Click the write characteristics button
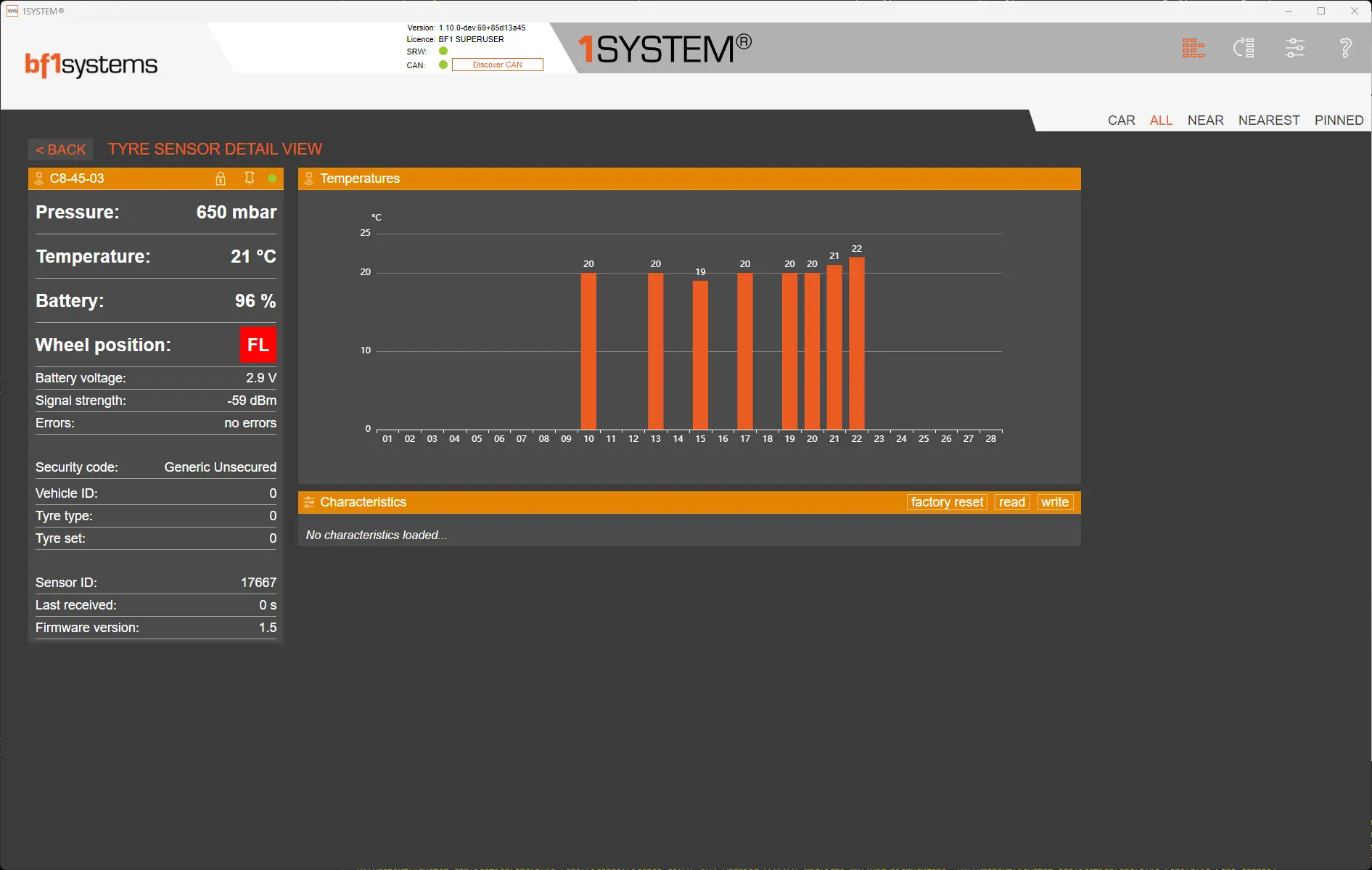Screen dimensions: 1372x870 [1054, 502]
